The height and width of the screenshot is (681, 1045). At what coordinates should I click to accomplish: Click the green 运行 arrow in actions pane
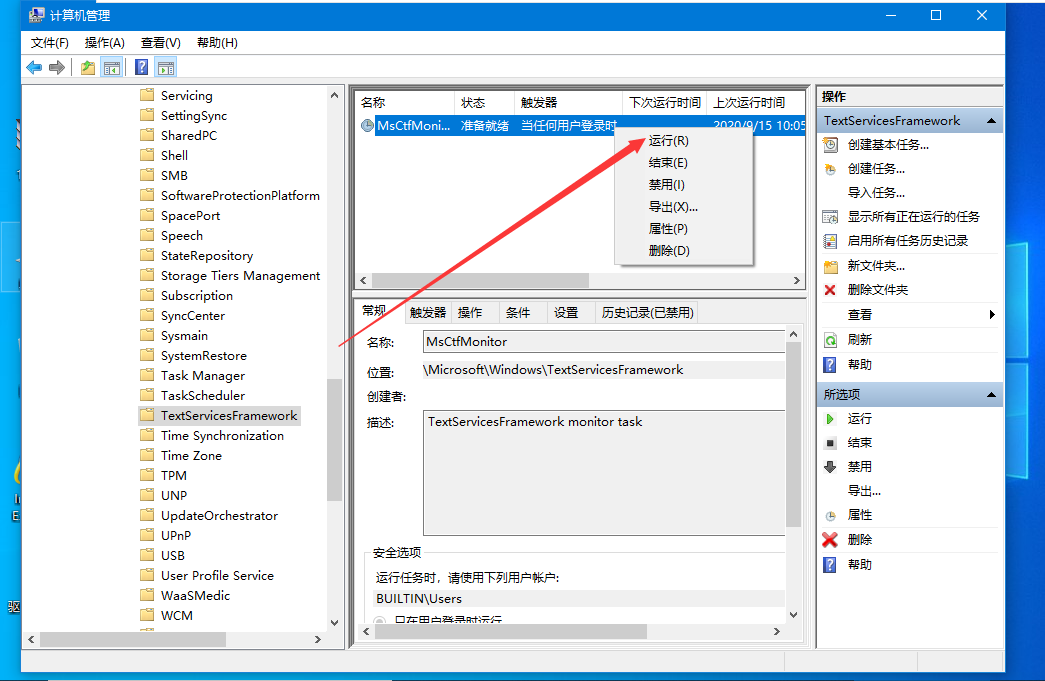pos(830,419)
